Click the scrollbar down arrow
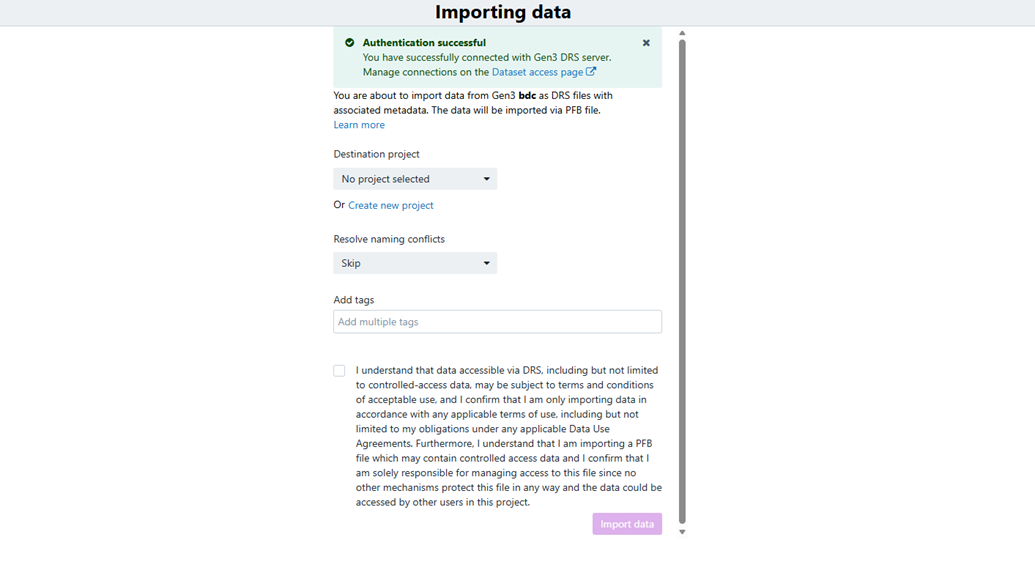Screen dimensions: 1035x581 coord(681,530)
